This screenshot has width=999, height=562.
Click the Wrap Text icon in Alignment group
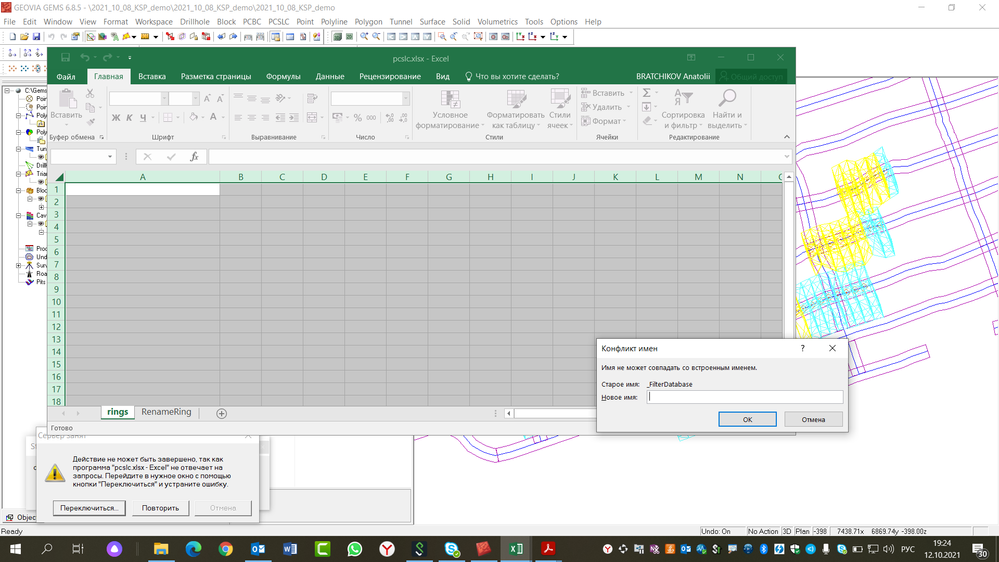click(x=312, y=99)
